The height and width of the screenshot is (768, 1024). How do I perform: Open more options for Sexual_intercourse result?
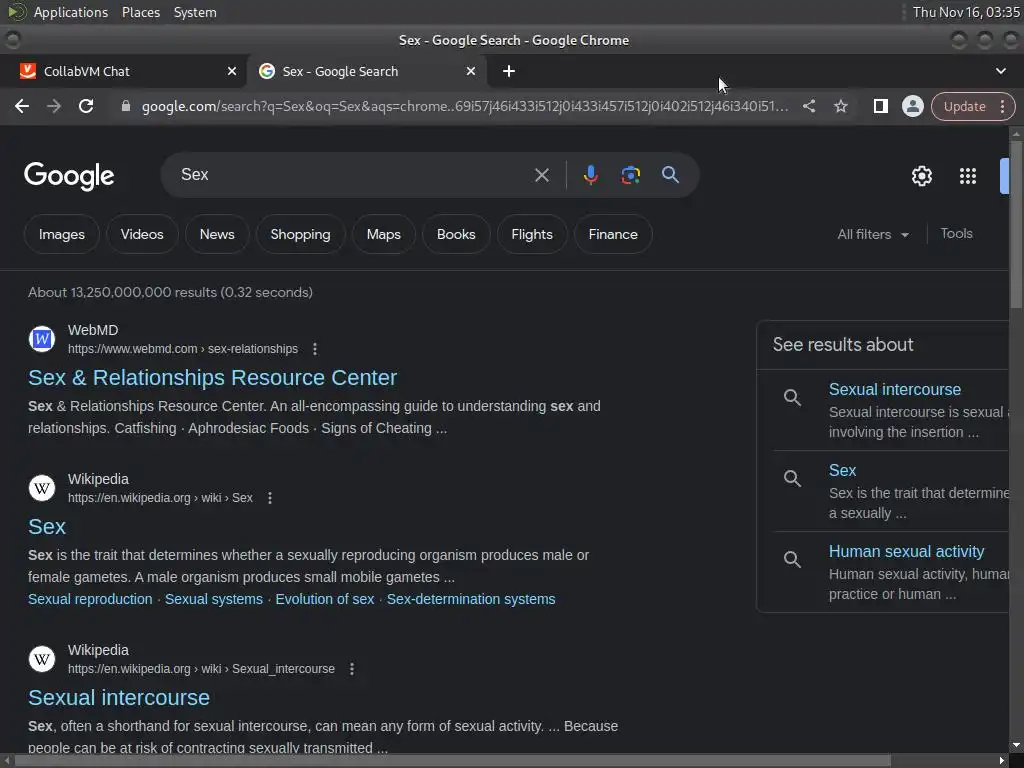click(352, 669)
